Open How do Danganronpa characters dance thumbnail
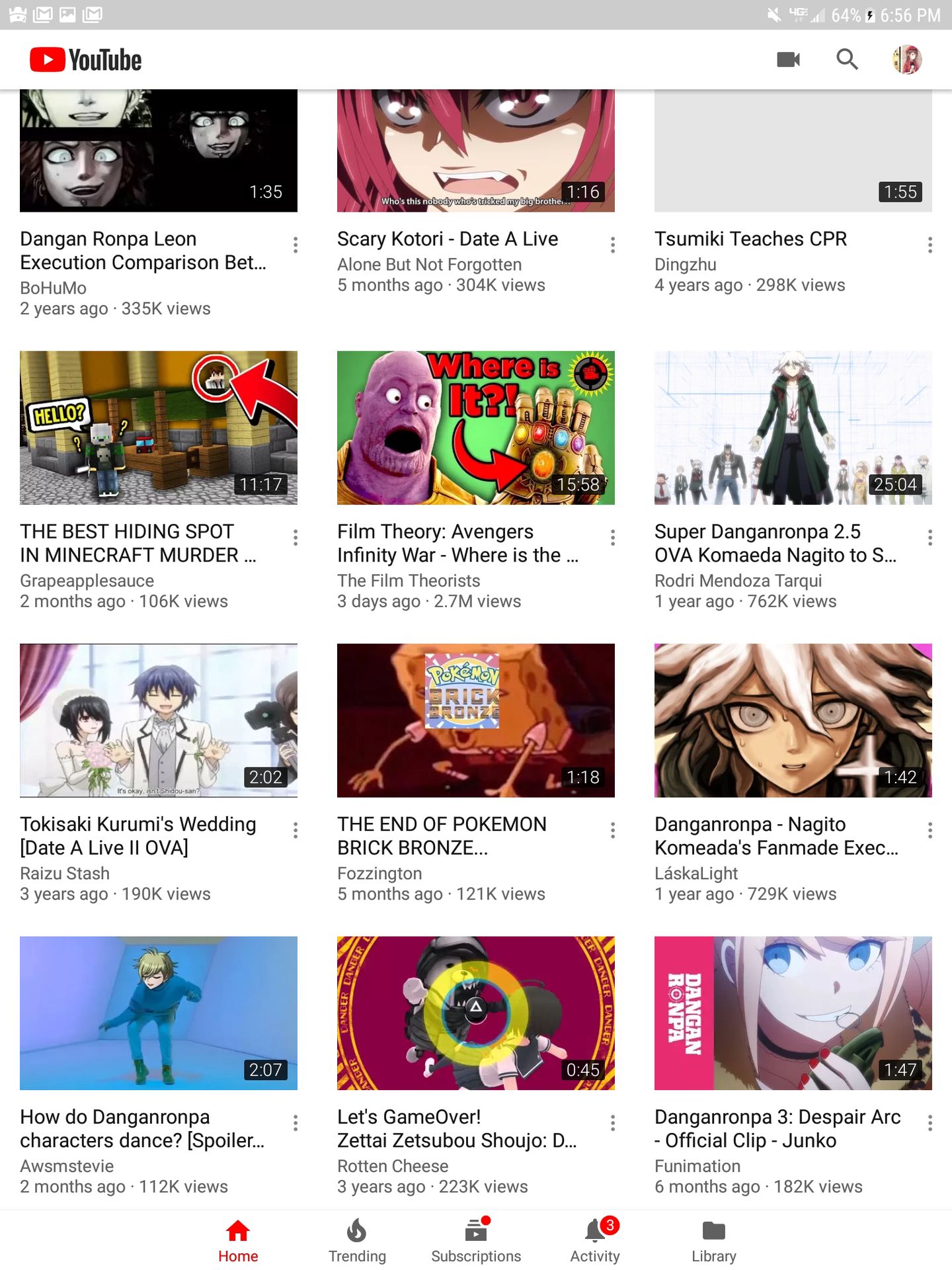 click(x=159, y=1013)
